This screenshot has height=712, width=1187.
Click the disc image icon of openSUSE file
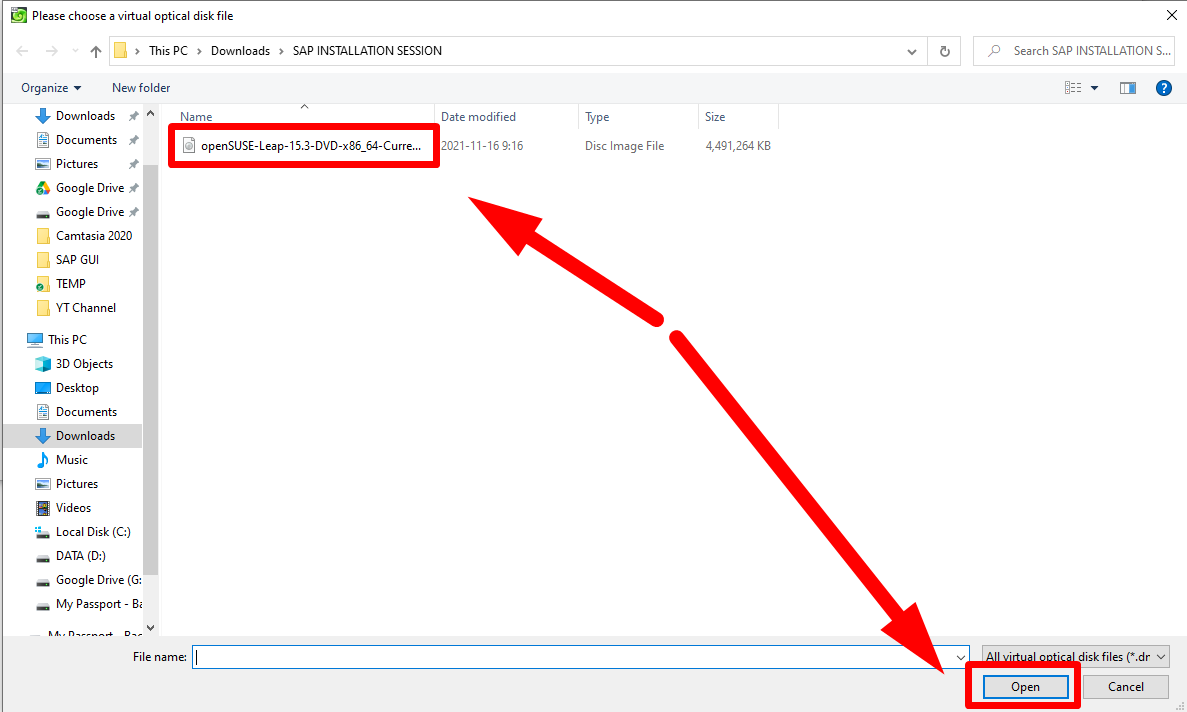[189, 145]
